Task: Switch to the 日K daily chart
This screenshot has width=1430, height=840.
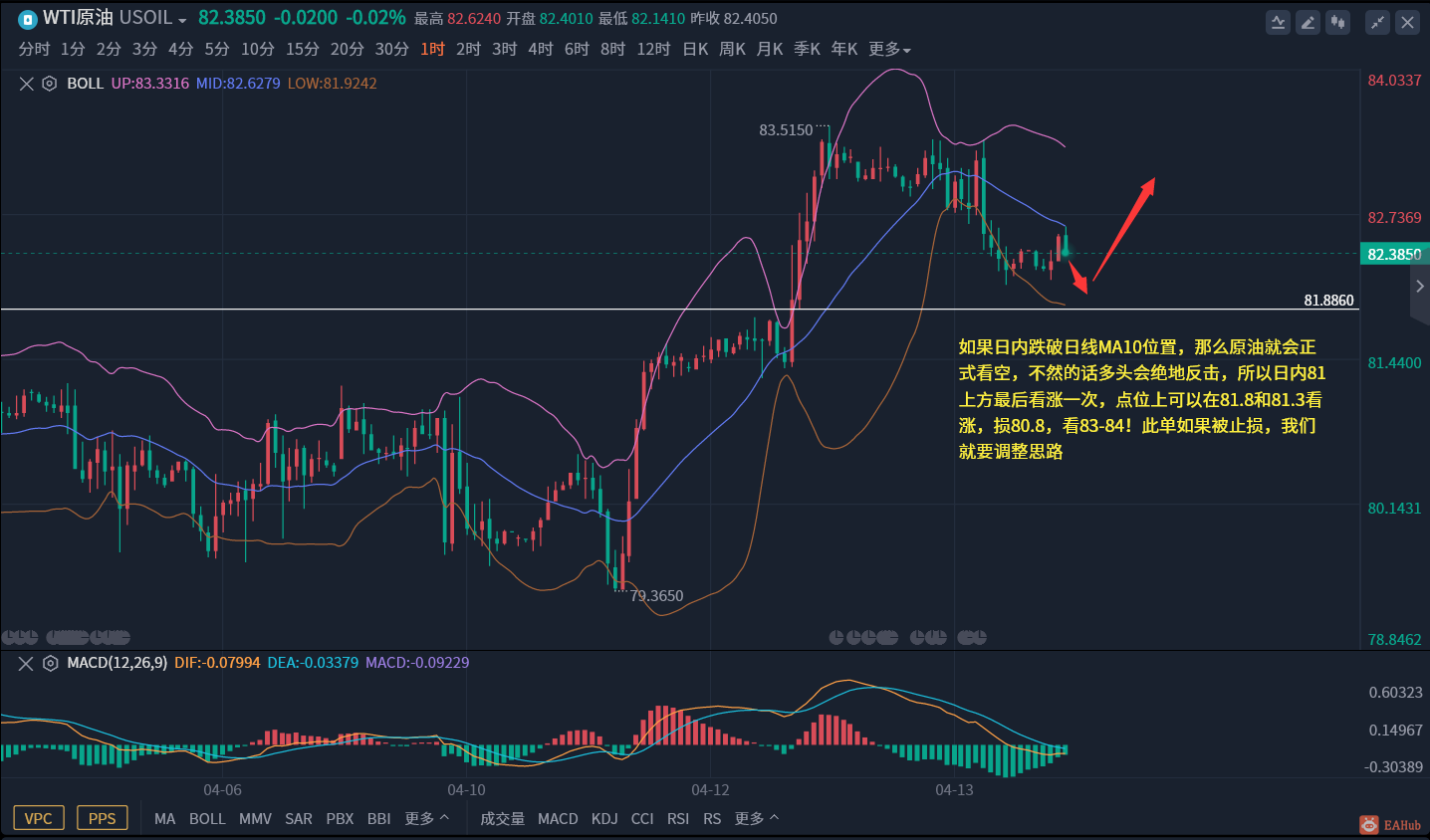Action: click(695, 49)
